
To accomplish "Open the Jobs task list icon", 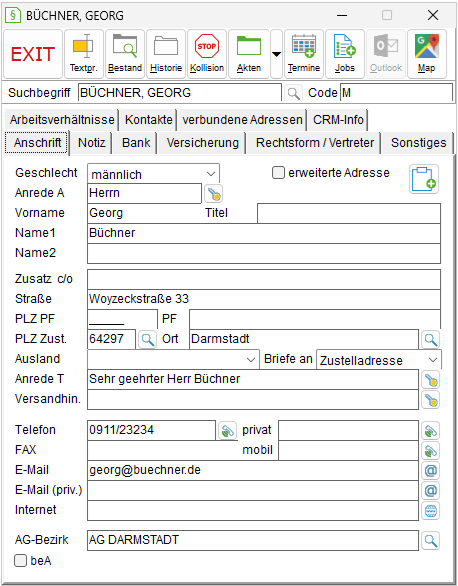I will [345, 54].
